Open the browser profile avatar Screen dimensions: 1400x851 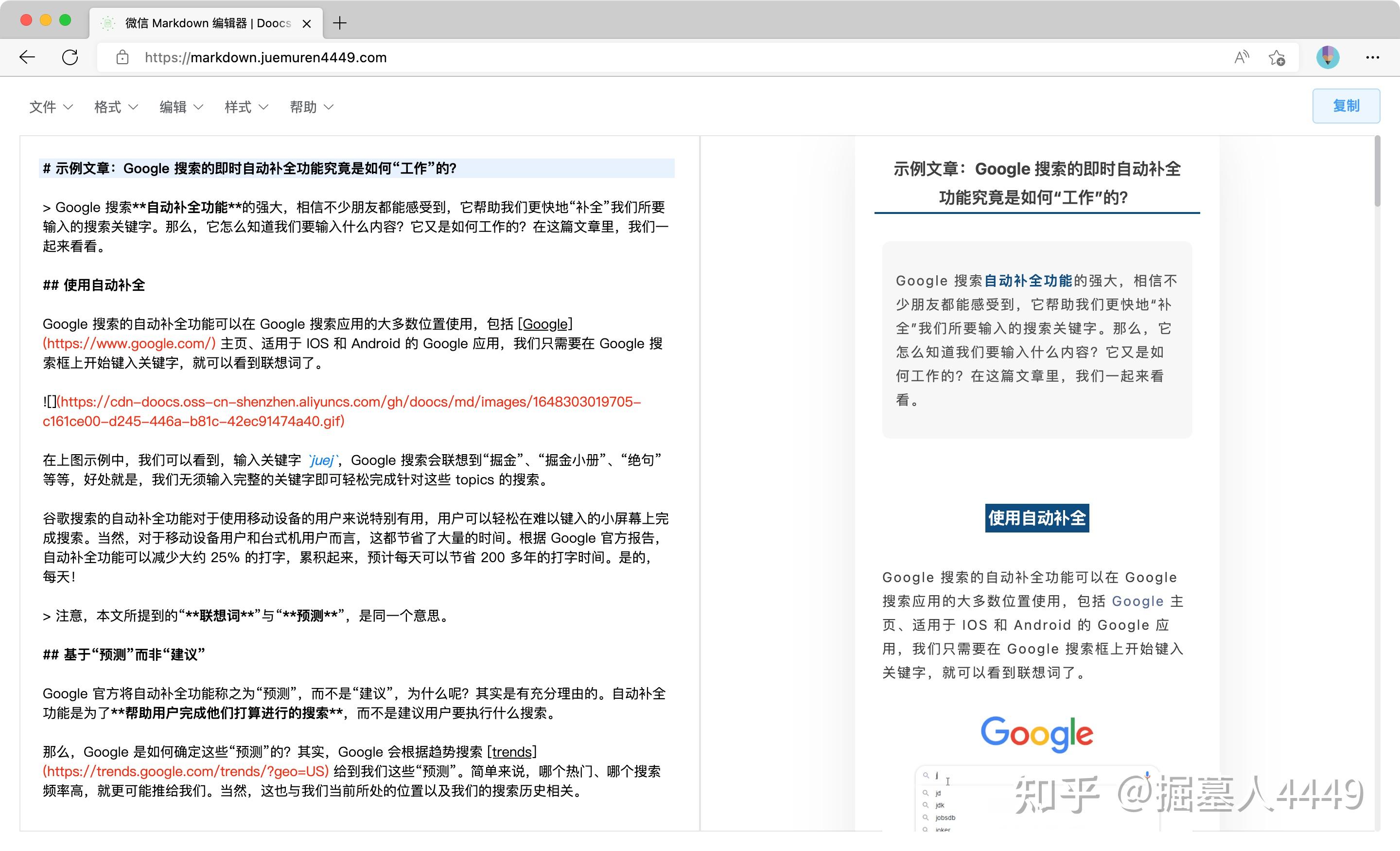click(1327, 57)
